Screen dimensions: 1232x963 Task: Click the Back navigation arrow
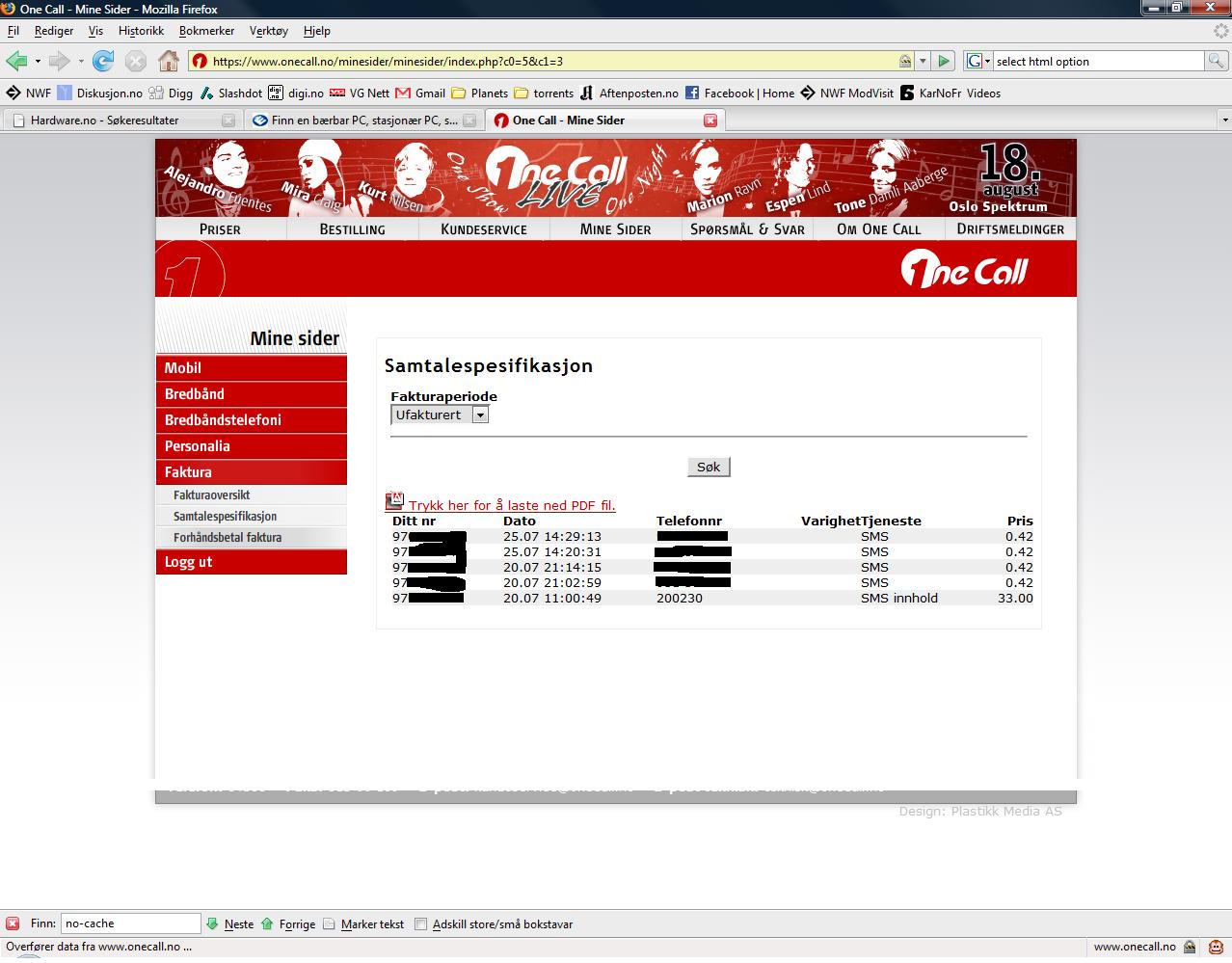16,61
